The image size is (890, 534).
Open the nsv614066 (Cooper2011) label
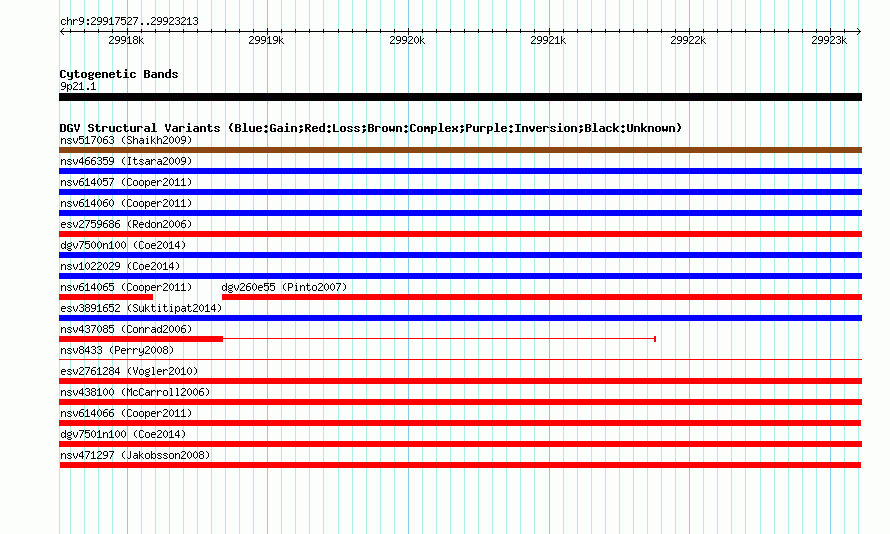tap(126, 413)
